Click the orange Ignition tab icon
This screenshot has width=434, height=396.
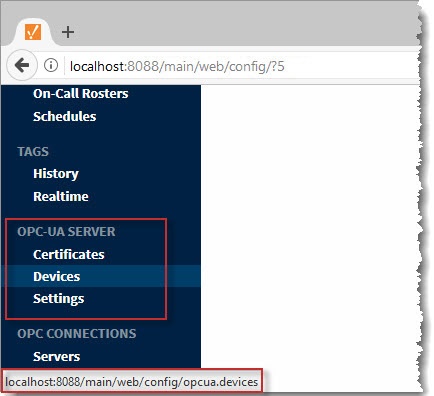click(33, 32)
